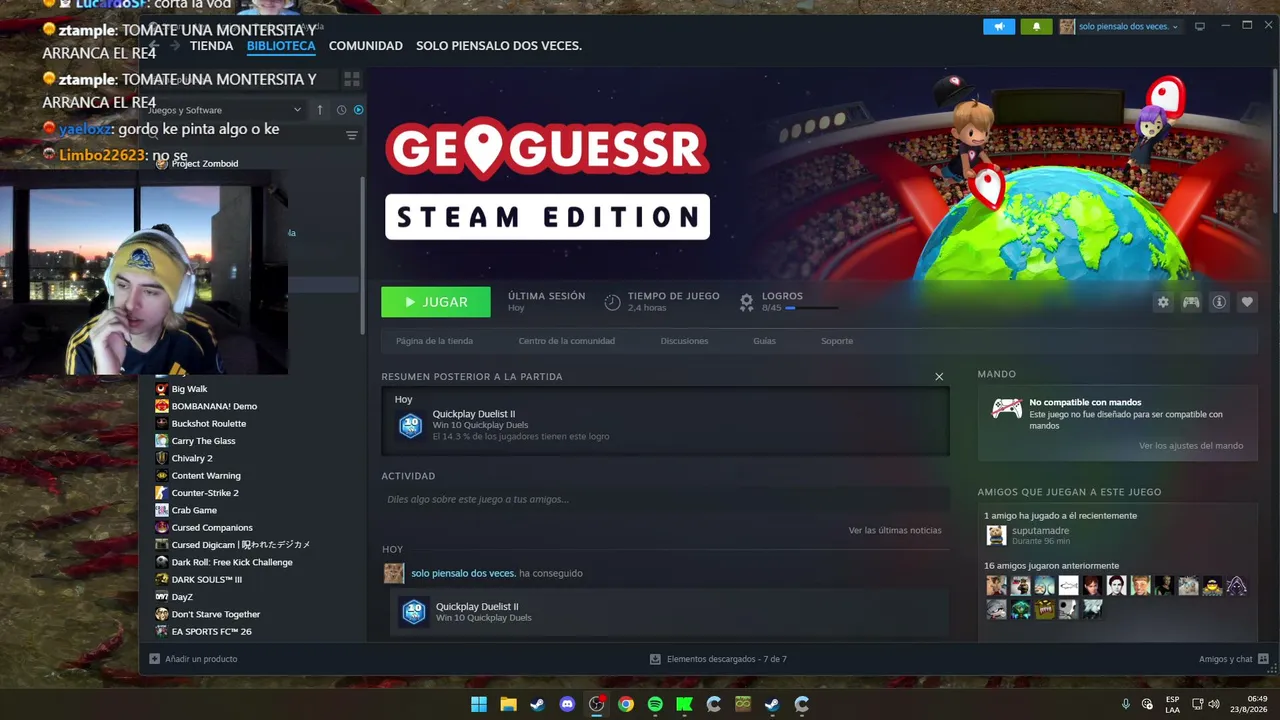Open the Steam announcements megaphone button
Image resolution: width=1280 pixels, height=720 pixels.
pos(999,27)
